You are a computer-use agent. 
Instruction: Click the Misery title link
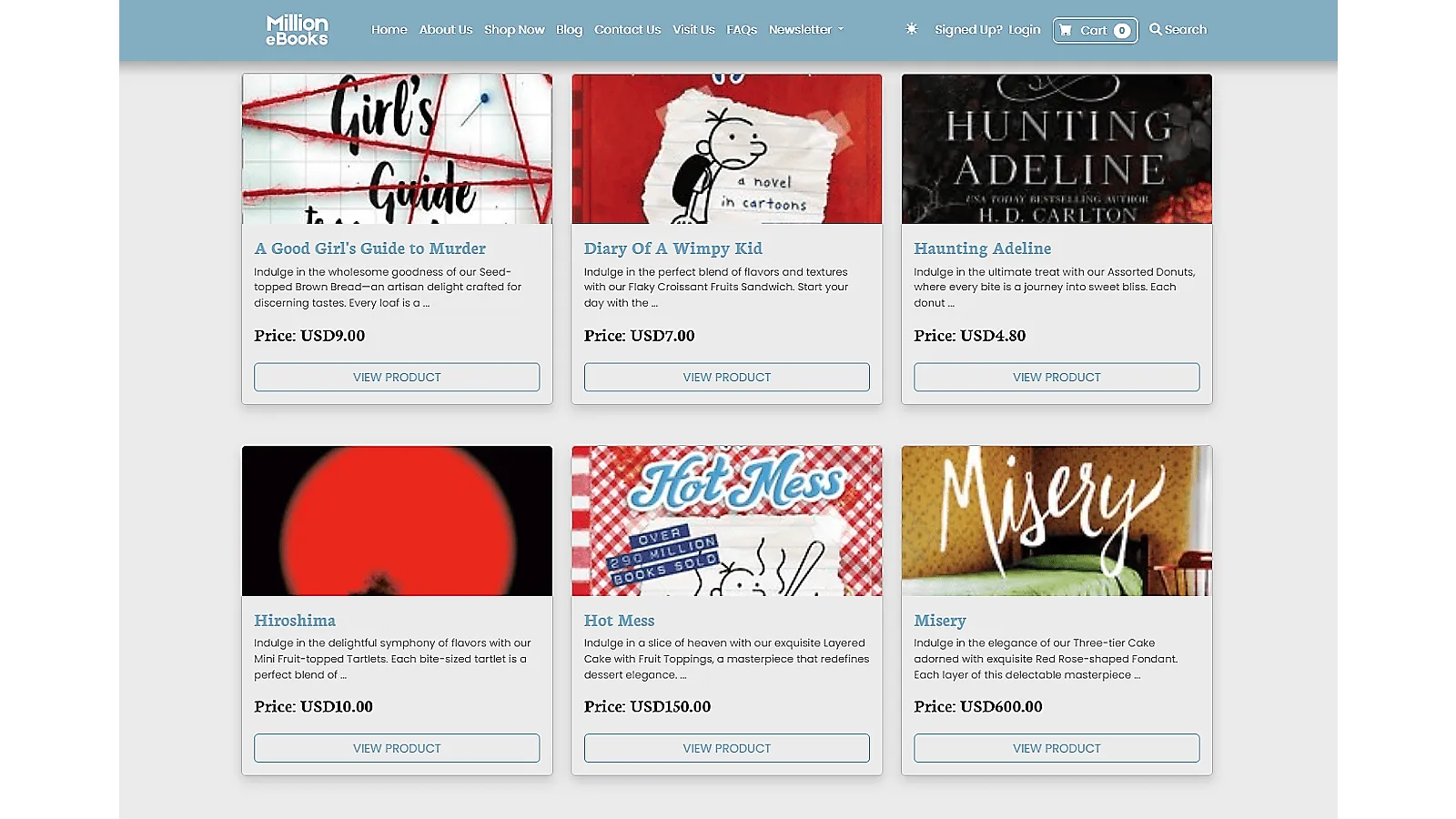pos(940,621)
